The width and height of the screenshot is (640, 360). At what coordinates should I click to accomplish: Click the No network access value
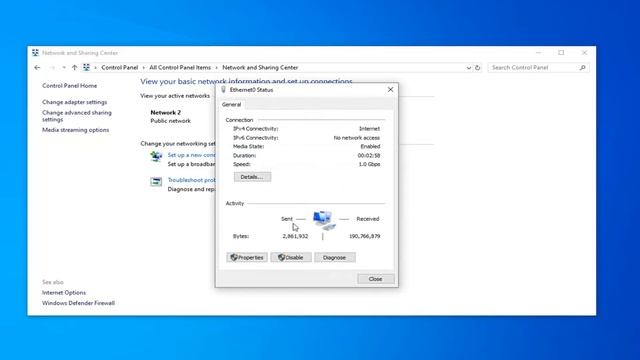click(357, 138)
